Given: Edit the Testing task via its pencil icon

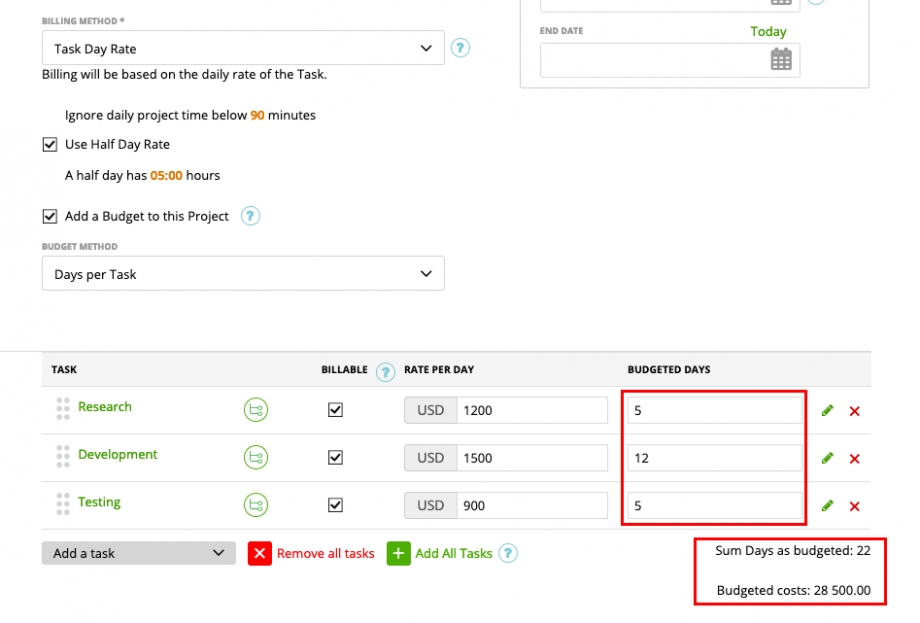Looking at the screenshot, I should [826, 506].
